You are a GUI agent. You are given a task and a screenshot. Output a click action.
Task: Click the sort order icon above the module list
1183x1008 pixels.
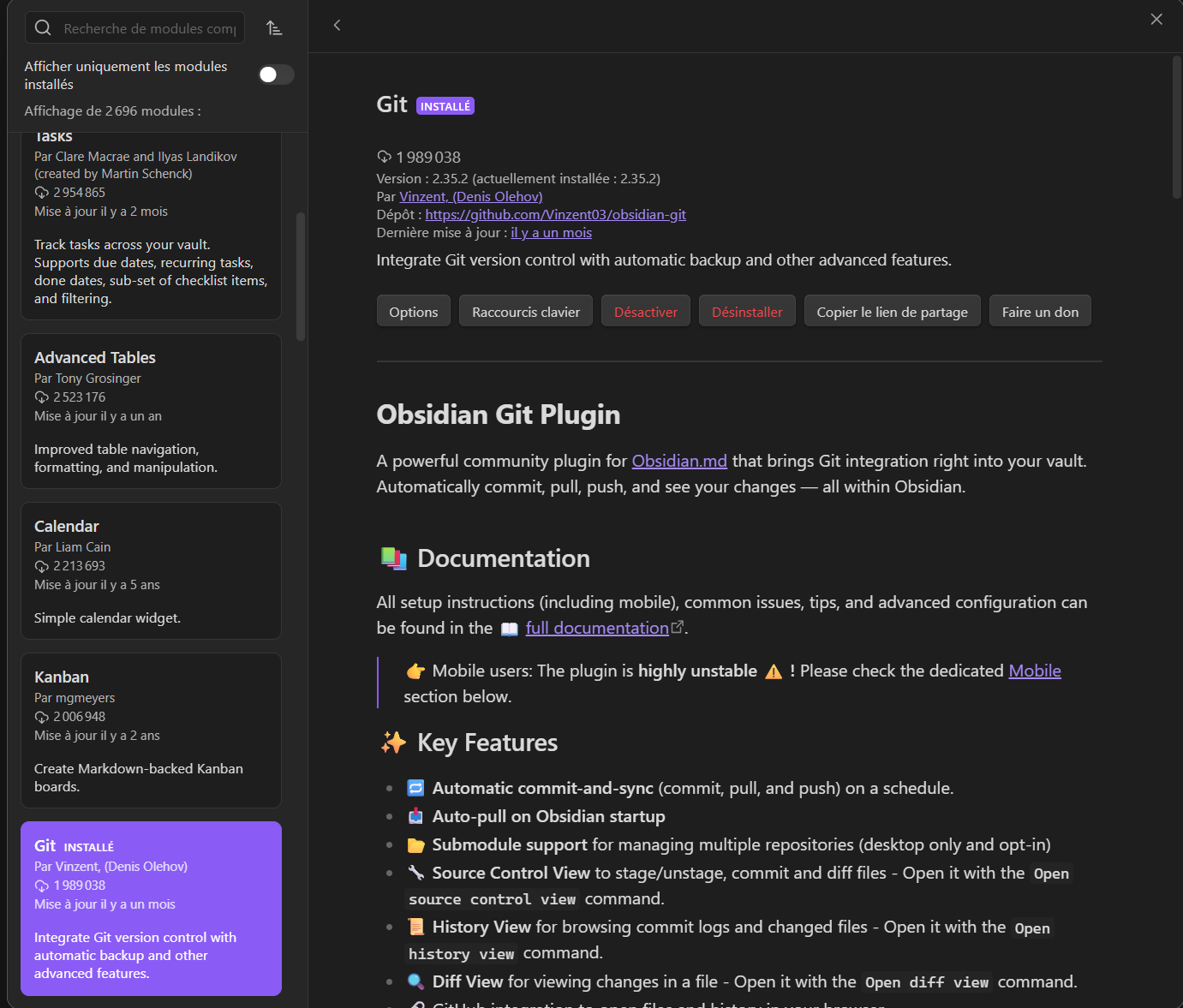274,27
